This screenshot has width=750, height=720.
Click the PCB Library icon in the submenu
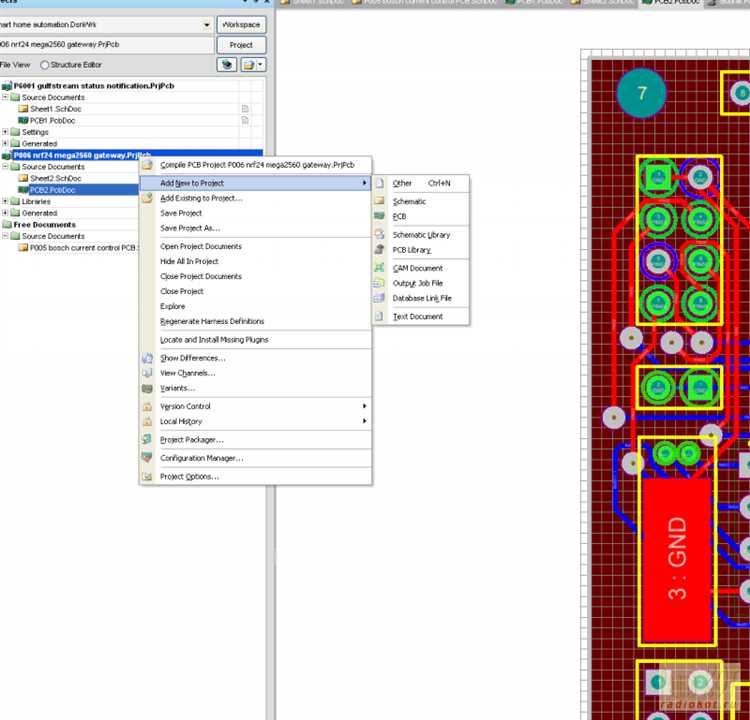coord(379,249)
